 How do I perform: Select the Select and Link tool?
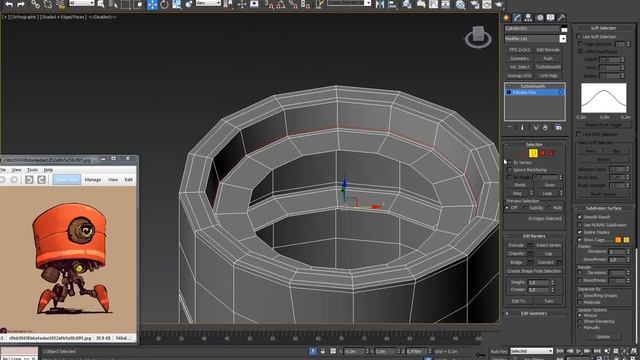click(36, 4)
